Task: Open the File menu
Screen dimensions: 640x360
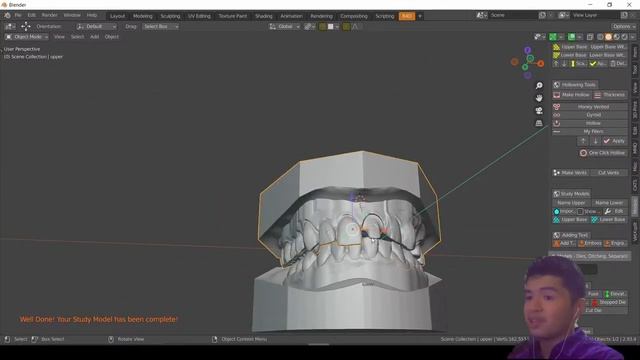Action: click(18, 16)
